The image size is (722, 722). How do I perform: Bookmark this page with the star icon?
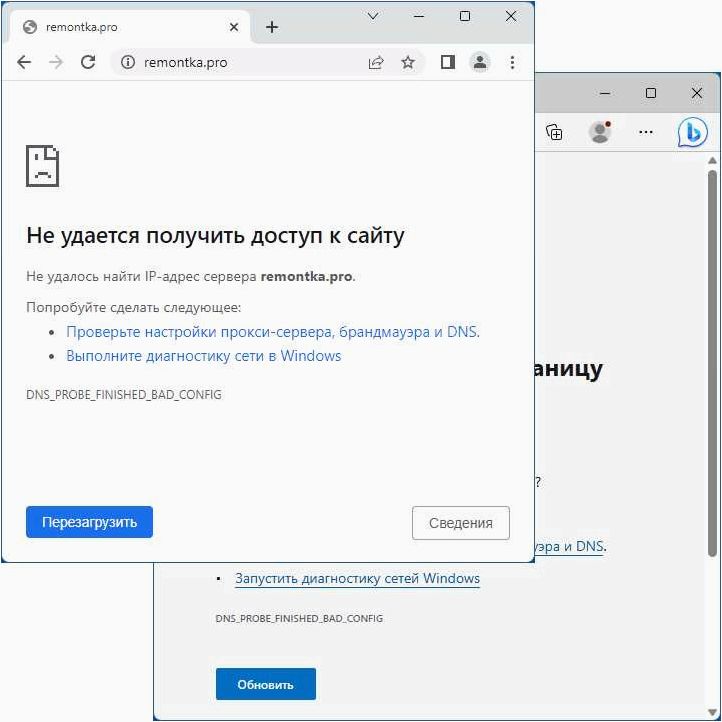coord(408,62)
